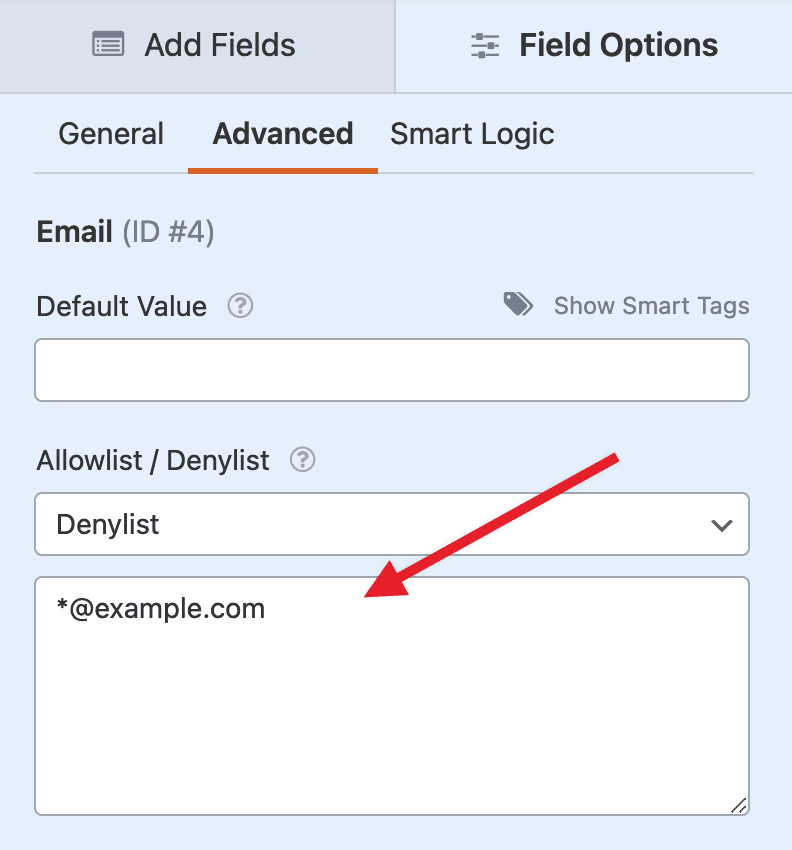Open the Default Value help tooltip icon

[x=240, y=306]
